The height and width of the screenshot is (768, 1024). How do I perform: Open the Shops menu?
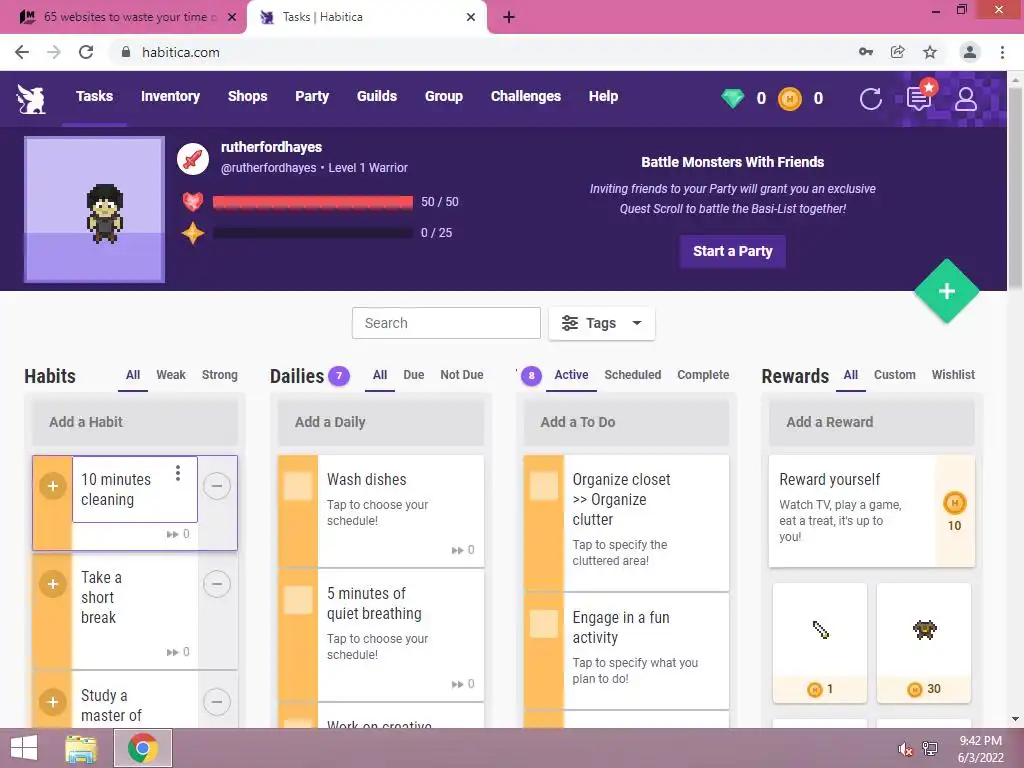pos(248,97)
